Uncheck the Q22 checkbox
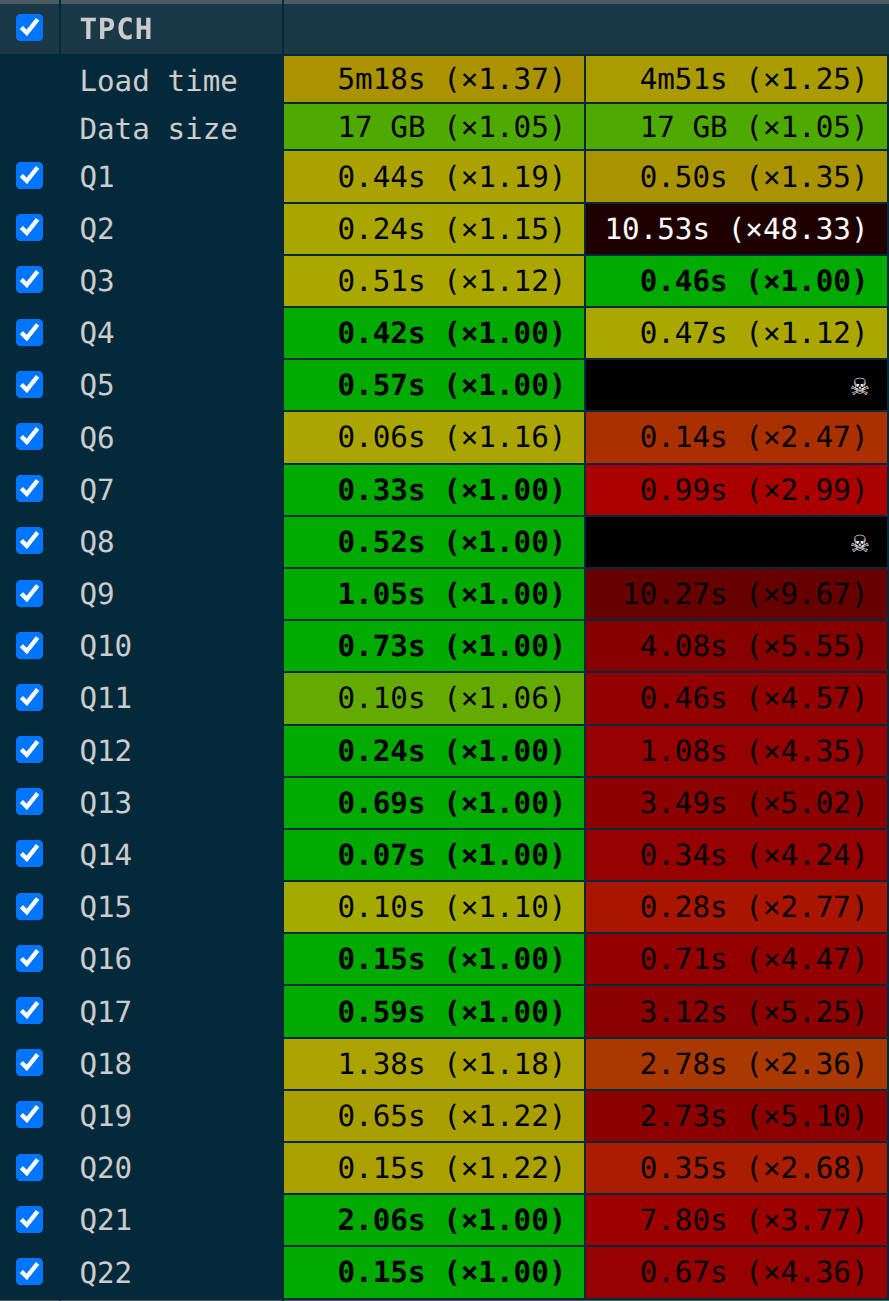 tap(30, 1271)
